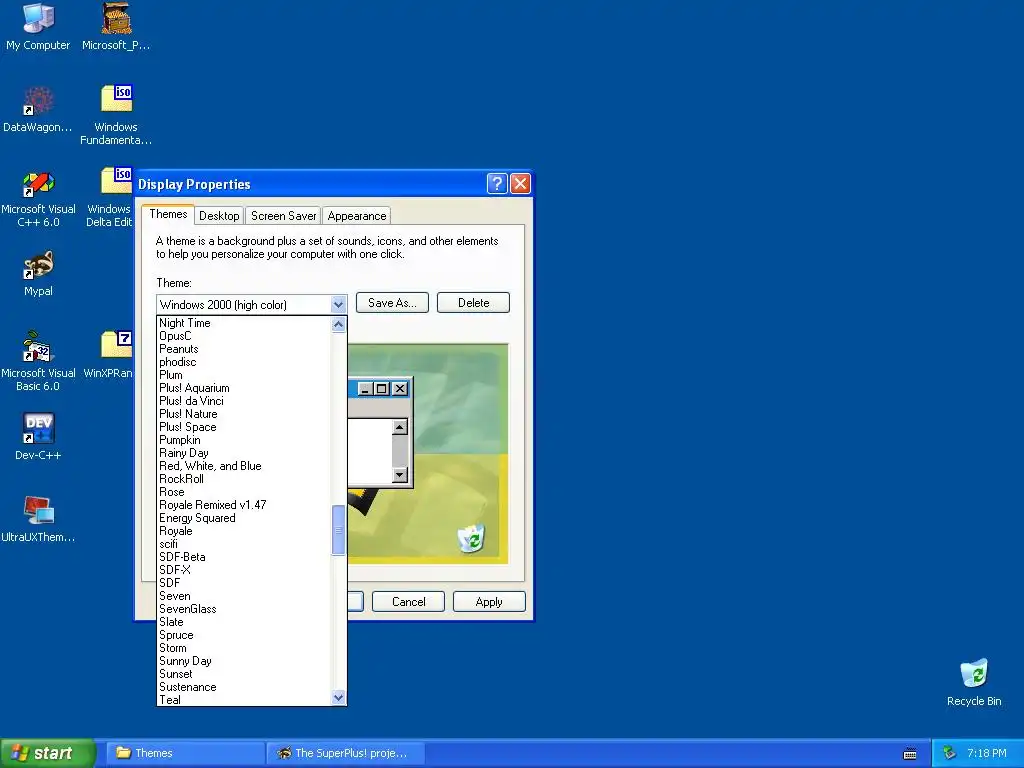Image resolution: width=1024 pixels, height=768 pixels.
Task: Choose the Royale Remixed v1.47 theme
Action: 245,505
